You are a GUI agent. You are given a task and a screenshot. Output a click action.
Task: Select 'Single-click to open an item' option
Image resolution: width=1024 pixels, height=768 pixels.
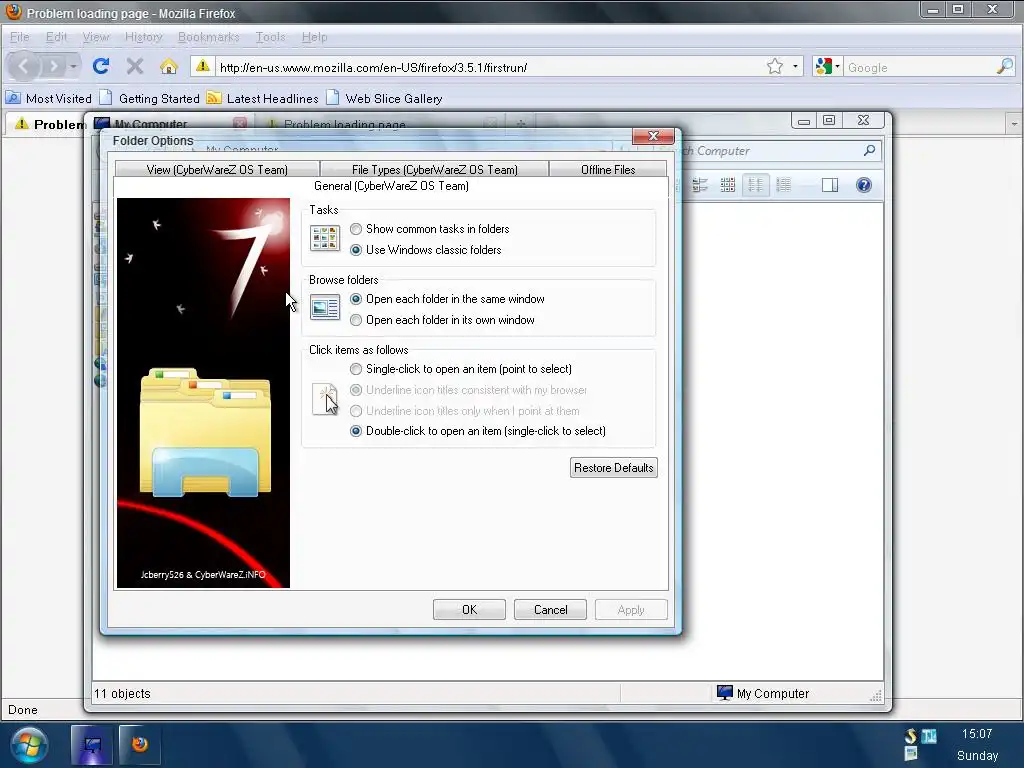click(356, 369)
